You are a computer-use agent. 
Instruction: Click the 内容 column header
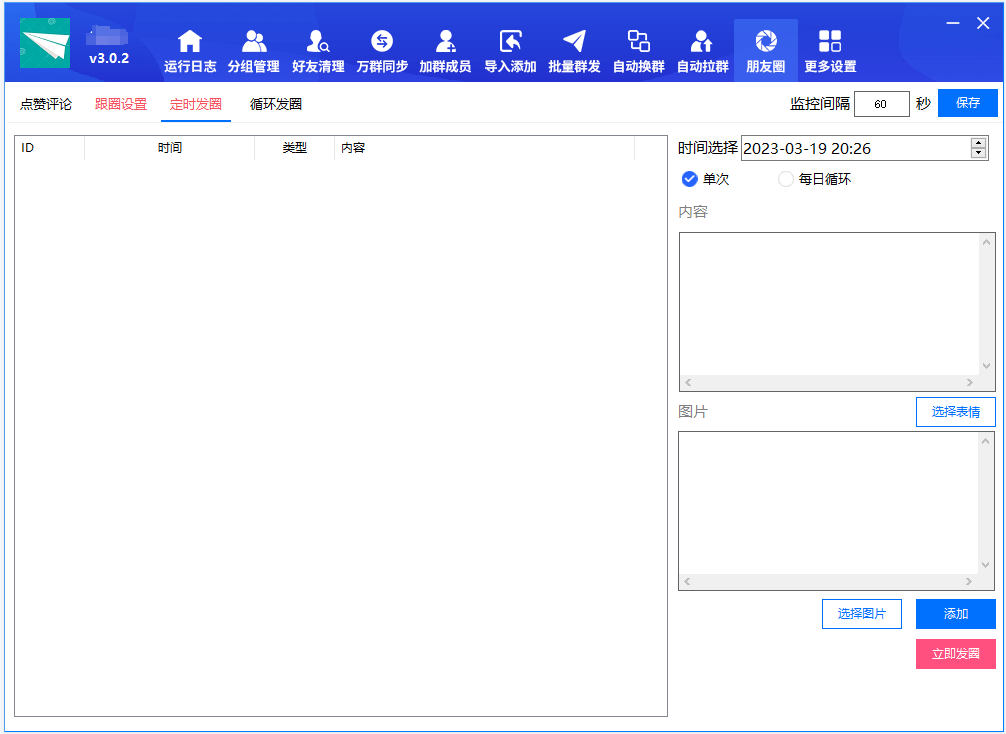(x=484, y=148)
